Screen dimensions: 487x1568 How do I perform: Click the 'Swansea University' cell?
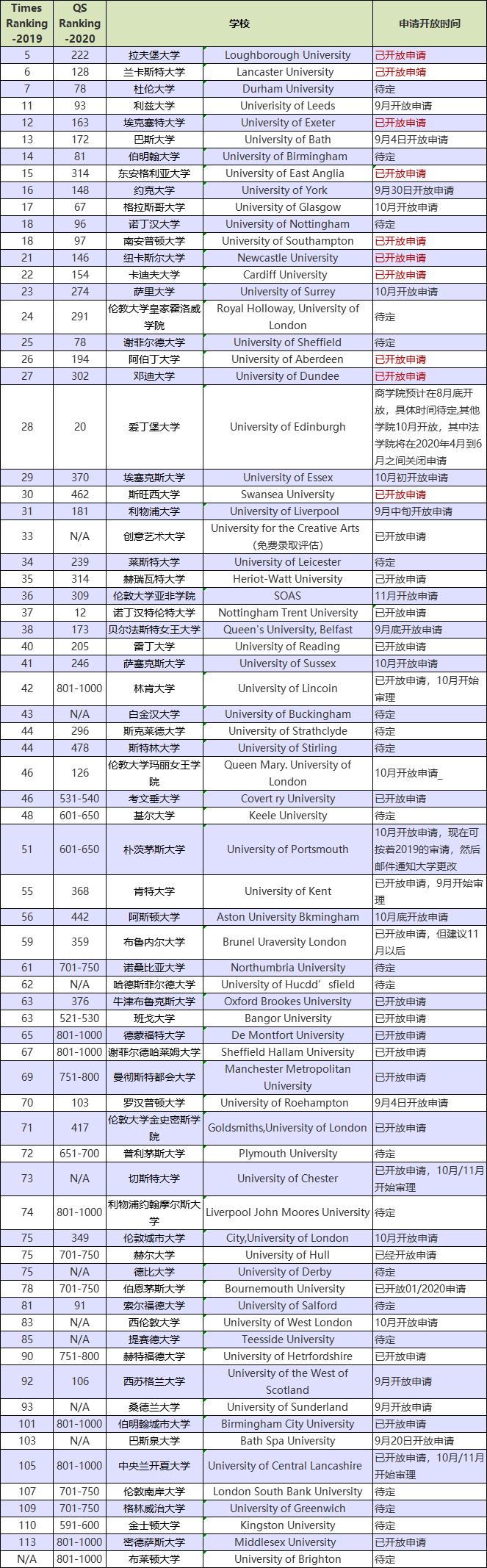pos(288,495)
